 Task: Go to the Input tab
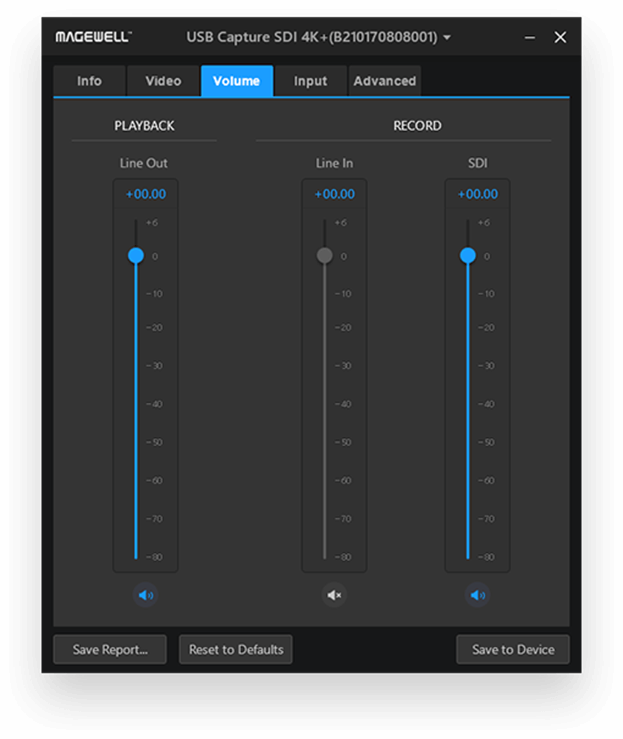[311, 81]
